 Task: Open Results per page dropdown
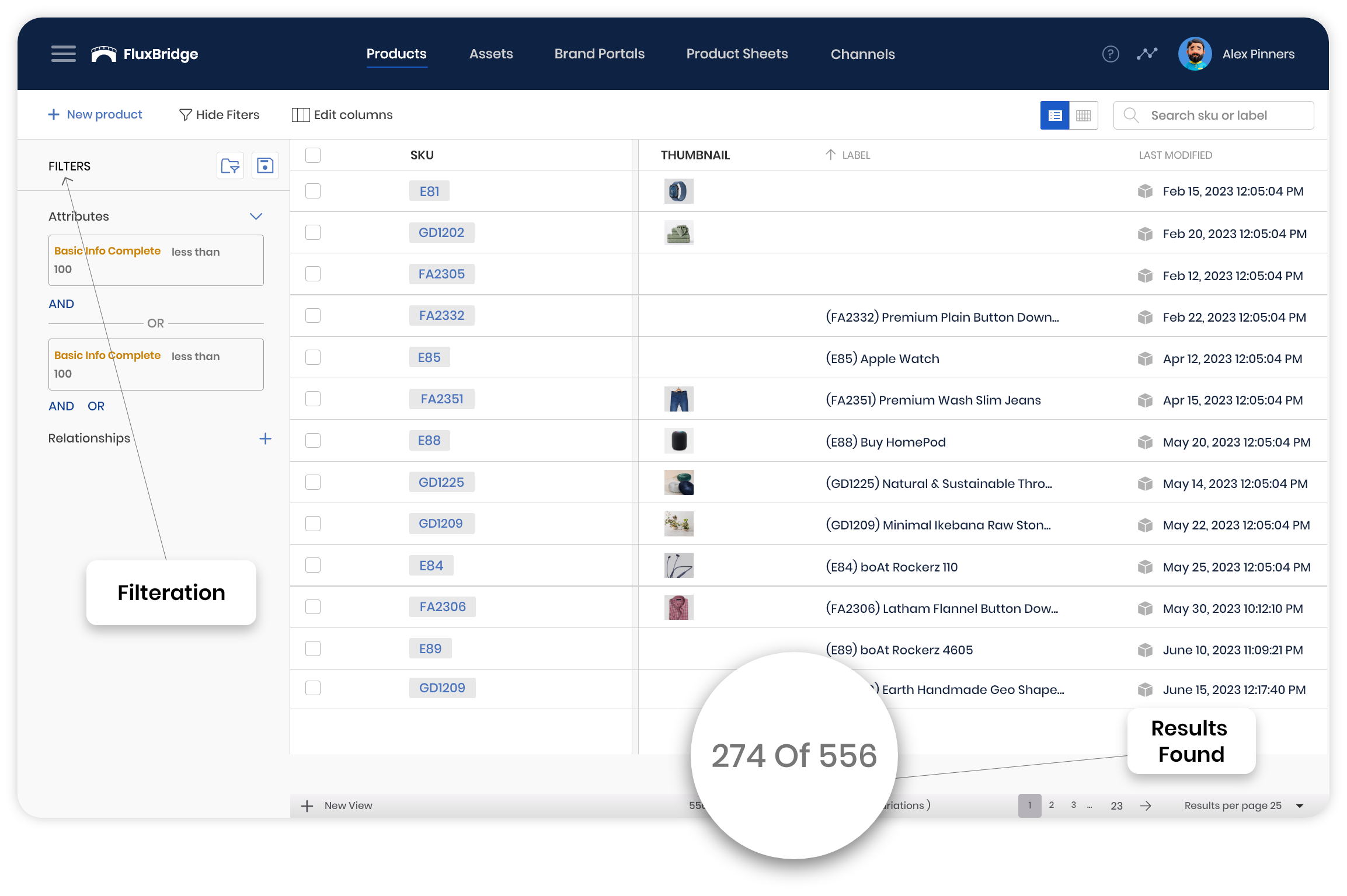pyautogui.click(x=1300, y=806)
